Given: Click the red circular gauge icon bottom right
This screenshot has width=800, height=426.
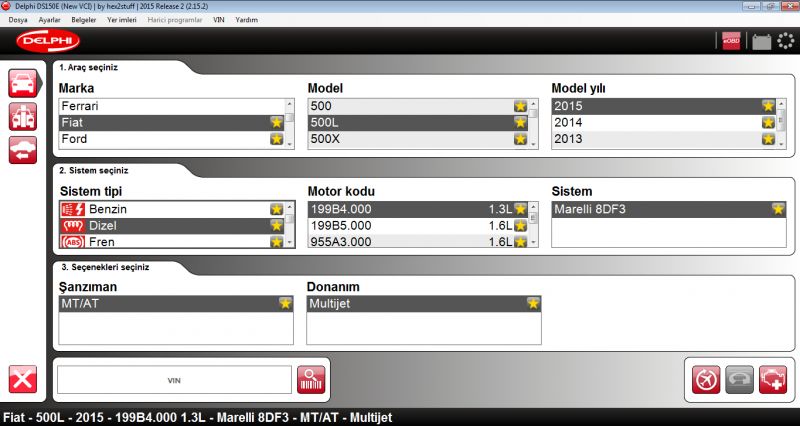Looking at the screenshot, I should [707, 380].
